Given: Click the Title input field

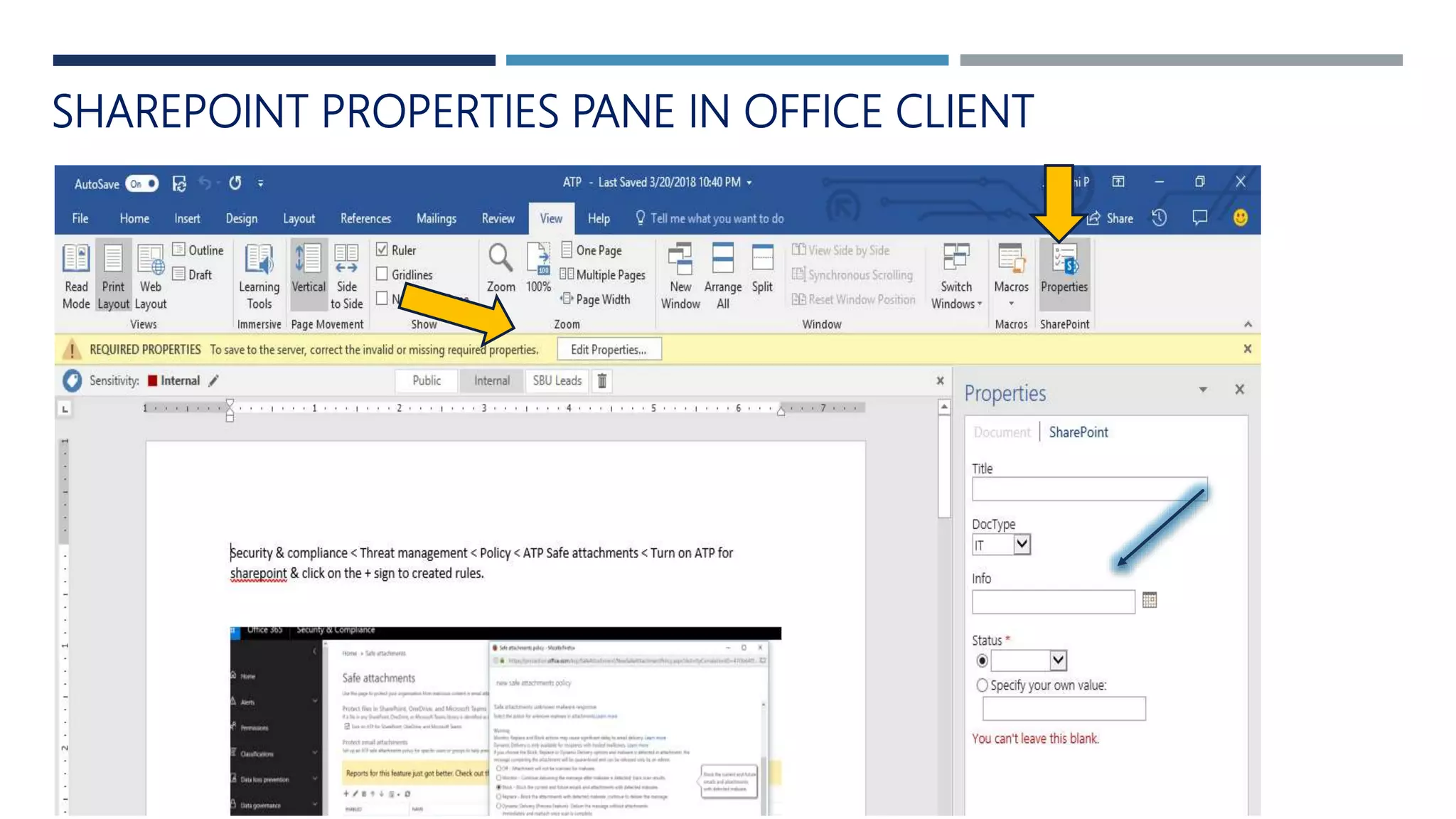Looking at the screenshot, I should point(1089,489).
